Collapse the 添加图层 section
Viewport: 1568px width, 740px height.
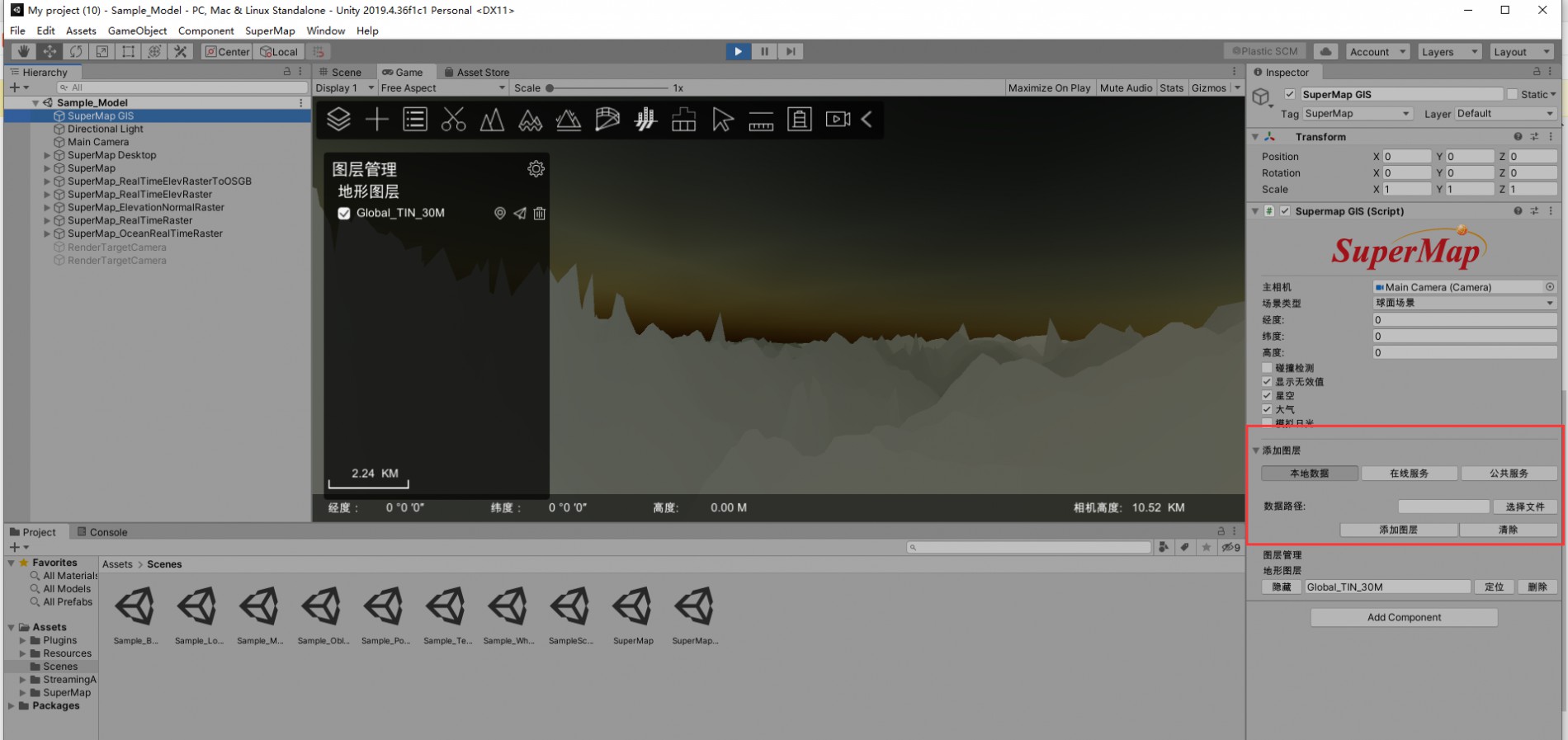pyautogui.click(x=1256, y=450)
